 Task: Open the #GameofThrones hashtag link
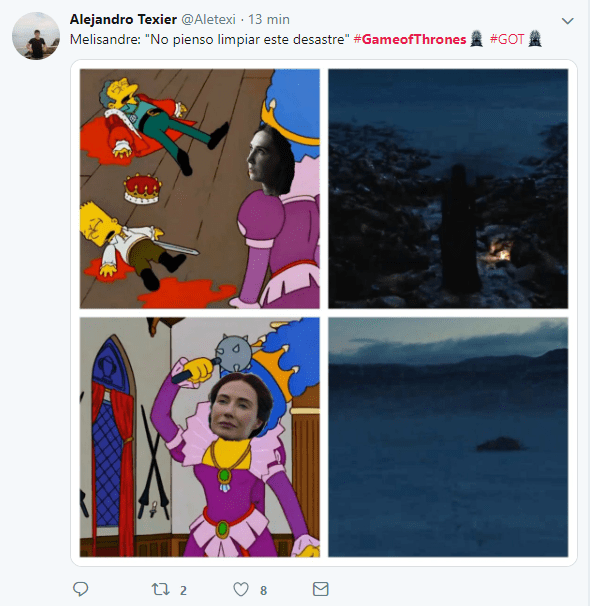coord(410,39)
